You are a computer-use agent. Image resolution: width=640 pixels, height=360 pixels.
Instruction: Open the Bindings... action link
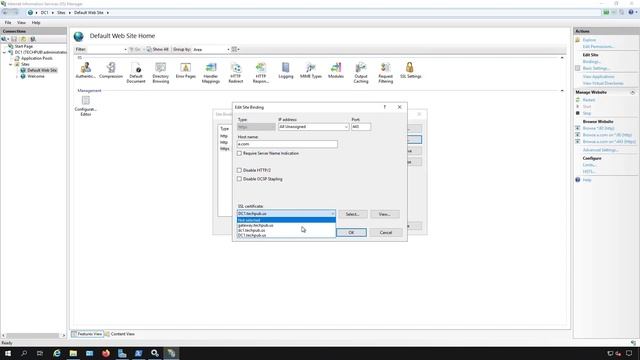point(591,62)
